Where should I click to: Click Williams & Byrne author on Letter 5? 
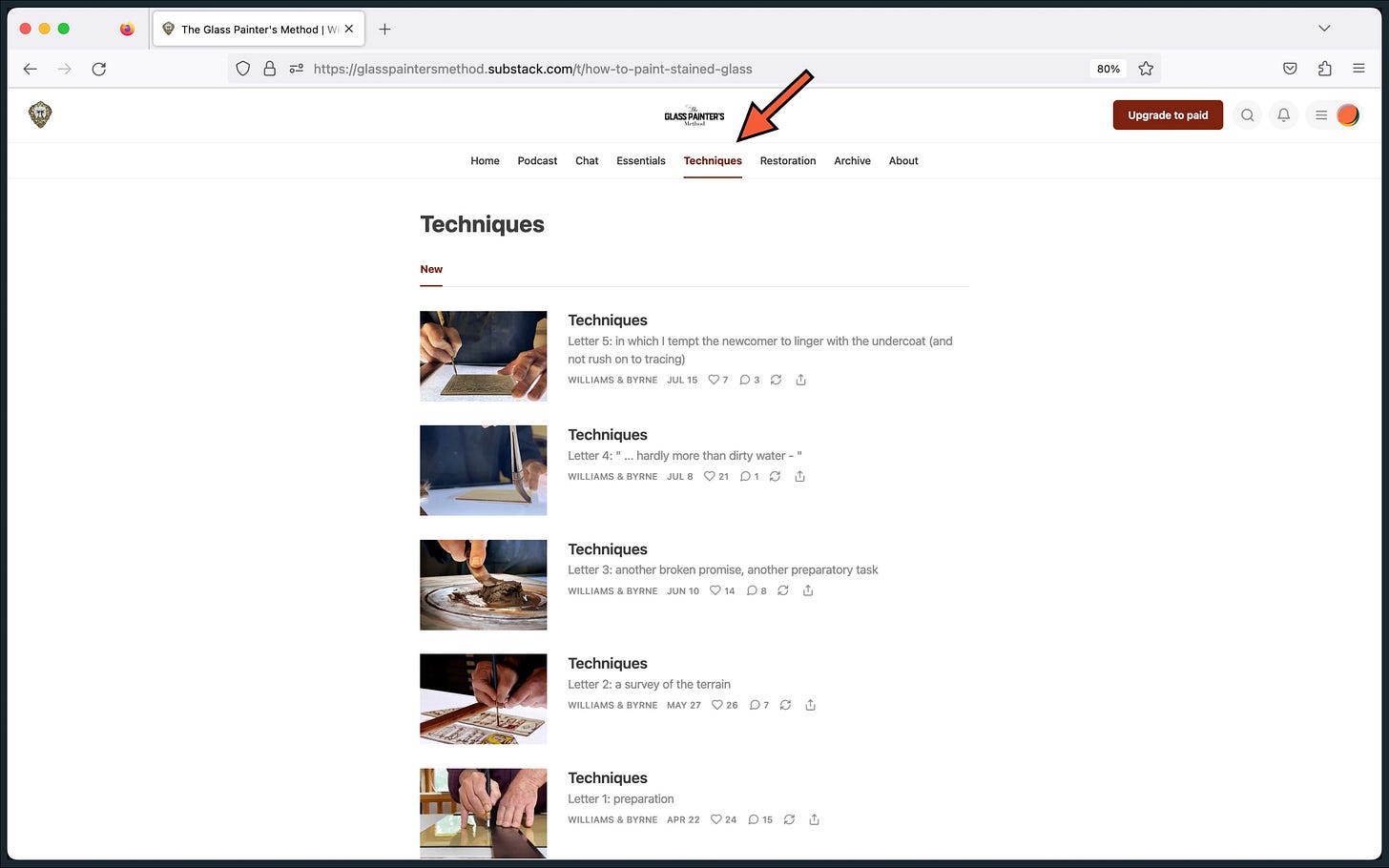[612, 380]
